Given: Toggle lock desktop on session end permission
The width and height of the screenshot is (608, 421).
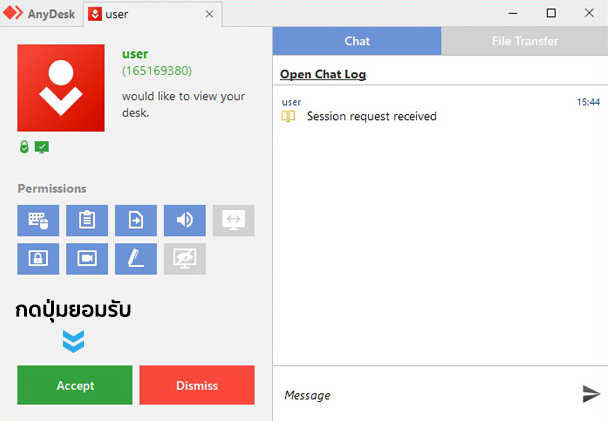Looking at the screenshot, I should pos(38,259).
